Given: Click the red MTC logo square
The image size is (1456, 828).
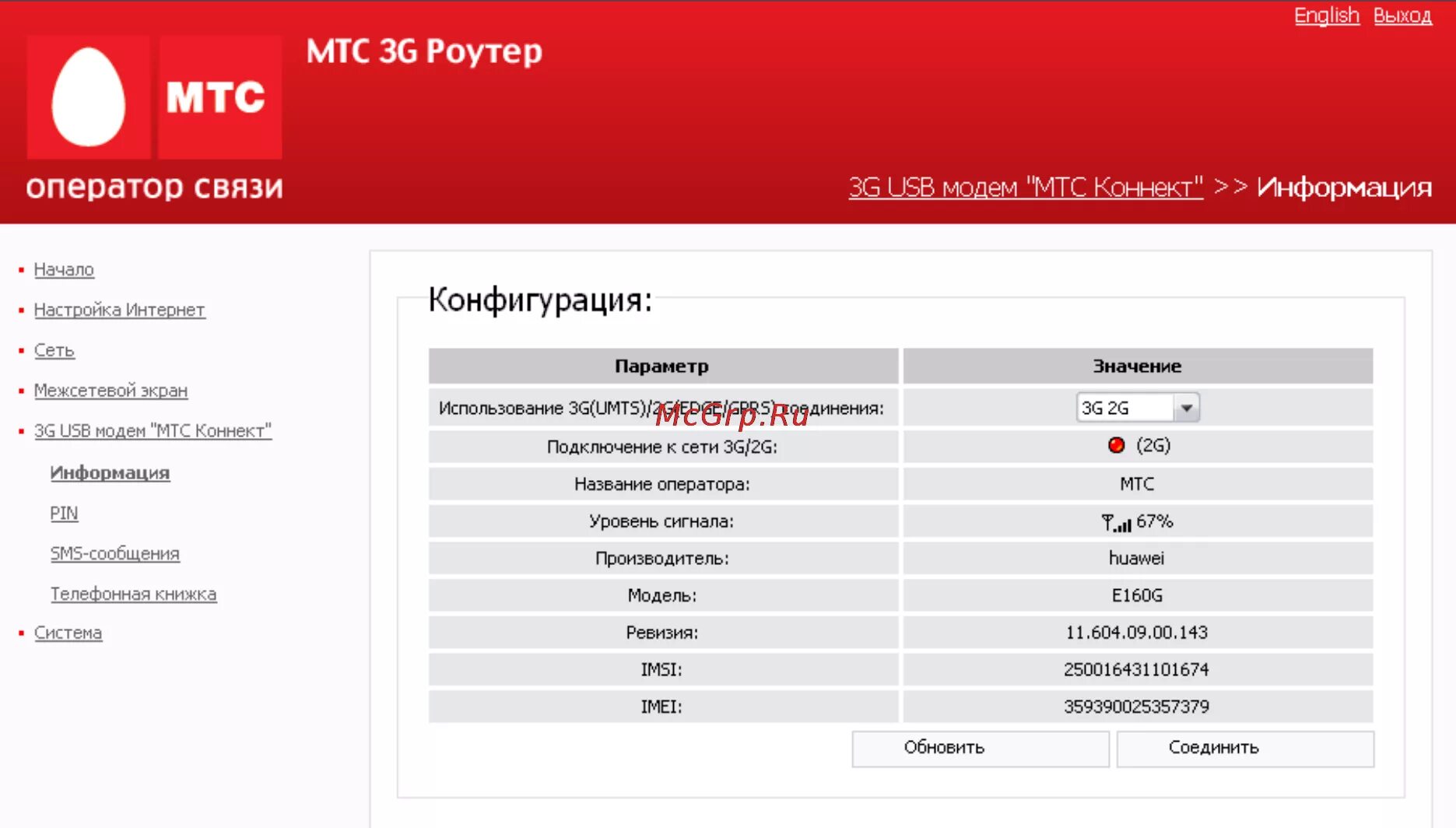Looking at the screenshot, I should click(x=220, y=97).
